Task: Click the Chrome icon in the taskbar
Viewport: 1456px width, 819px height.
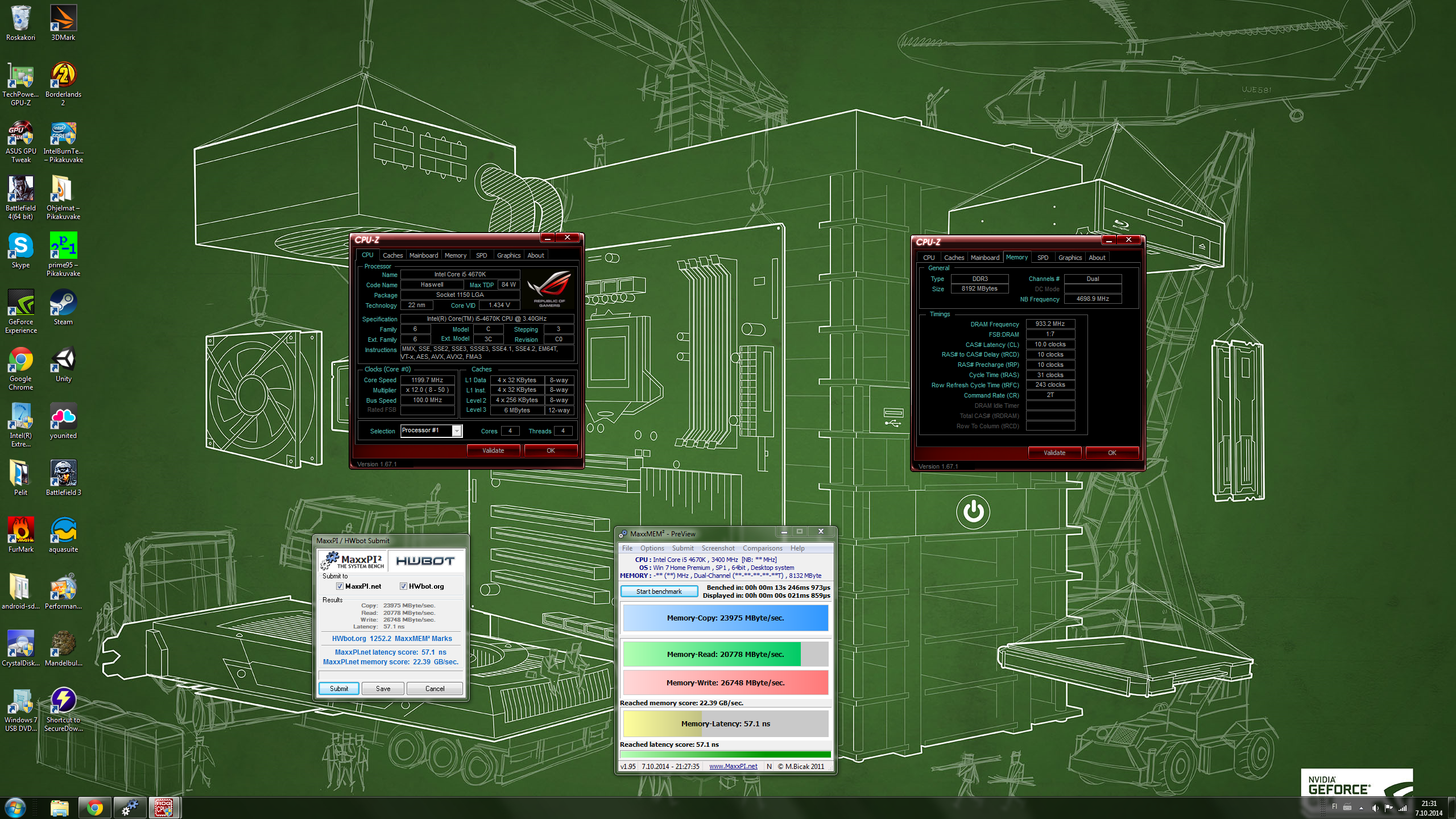Action: point(94,808)
